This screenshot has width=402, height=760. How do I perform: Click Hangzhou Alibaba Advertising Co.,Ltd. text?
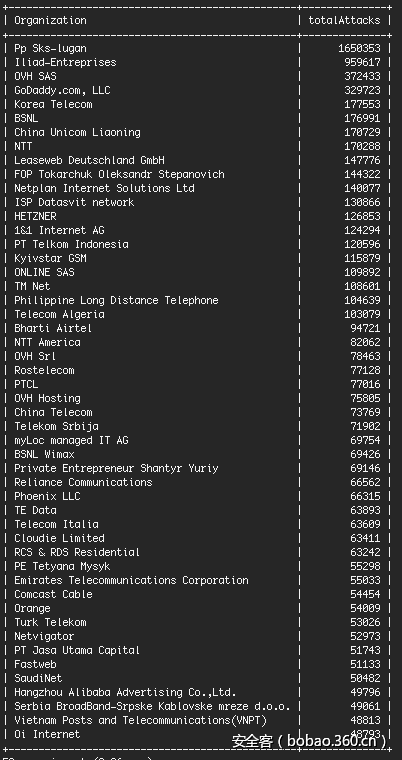click(125, 692)
